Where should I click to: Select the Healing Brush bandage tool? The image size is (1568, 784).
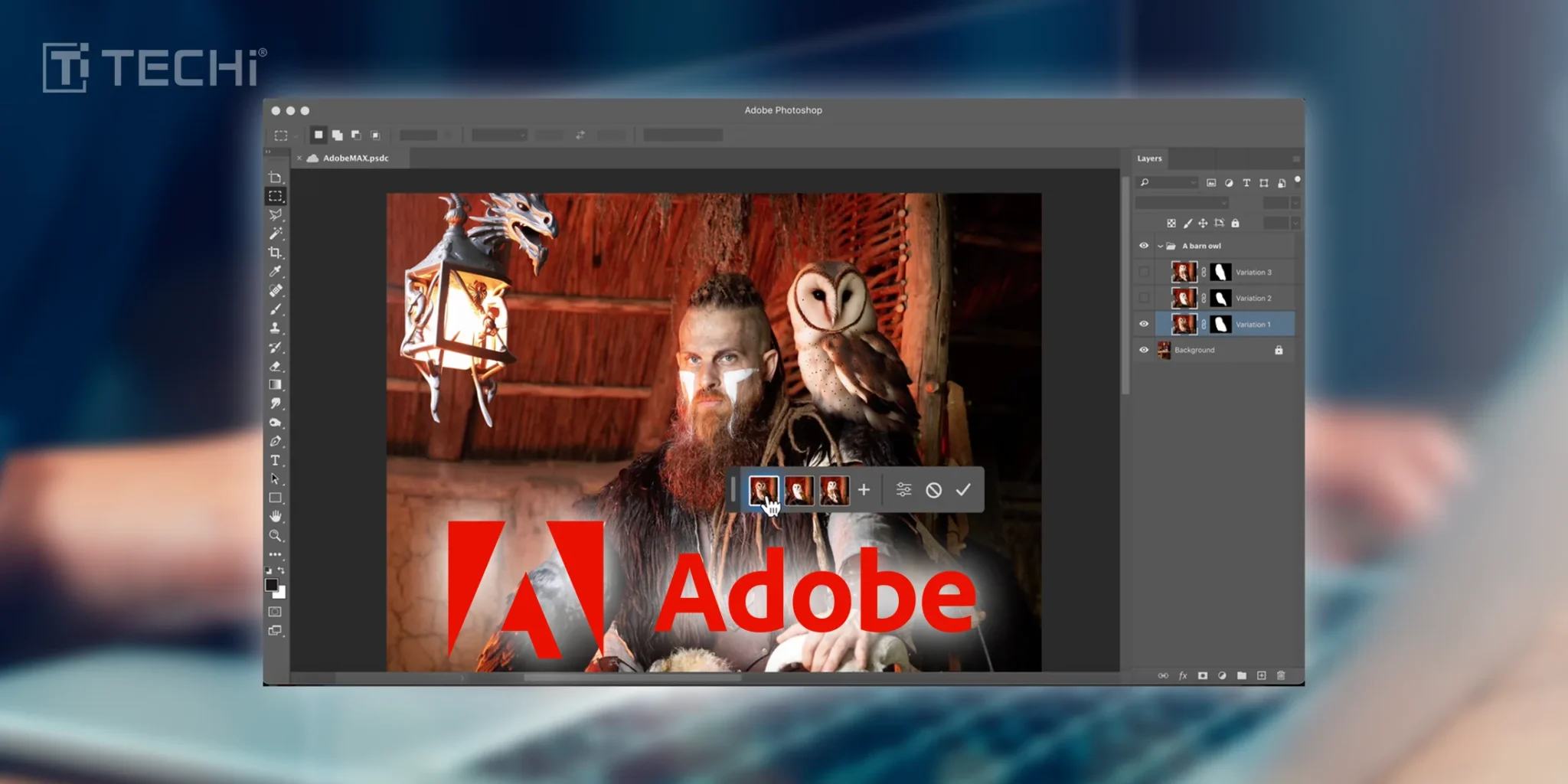pyautogui.click(x=276, y=290)
